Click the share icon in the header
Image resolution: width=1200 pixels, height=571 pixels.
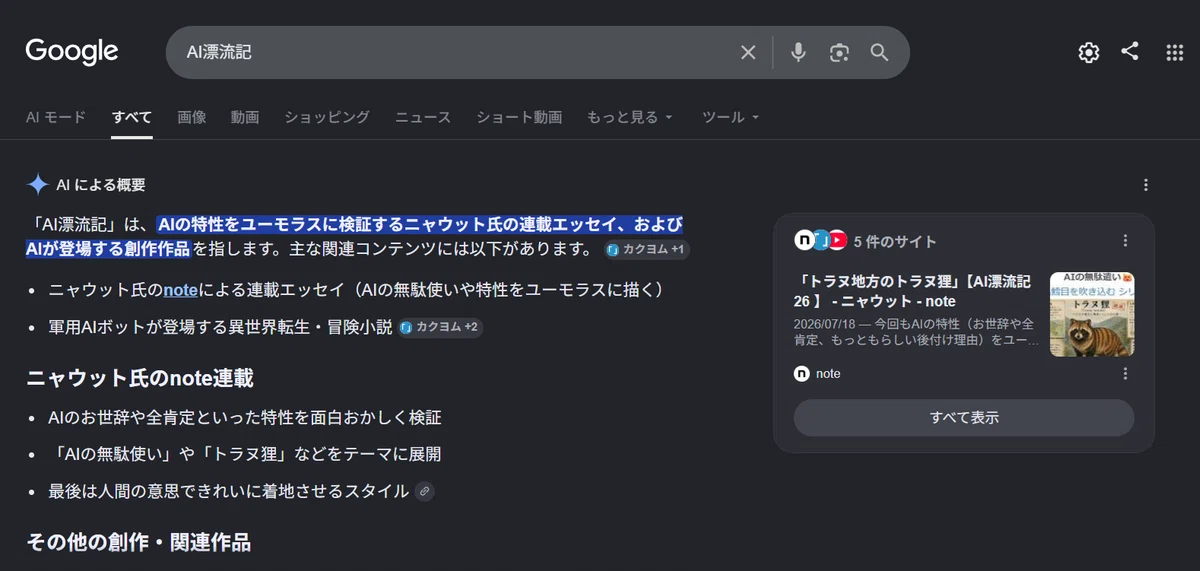[x=1130, y=51]
